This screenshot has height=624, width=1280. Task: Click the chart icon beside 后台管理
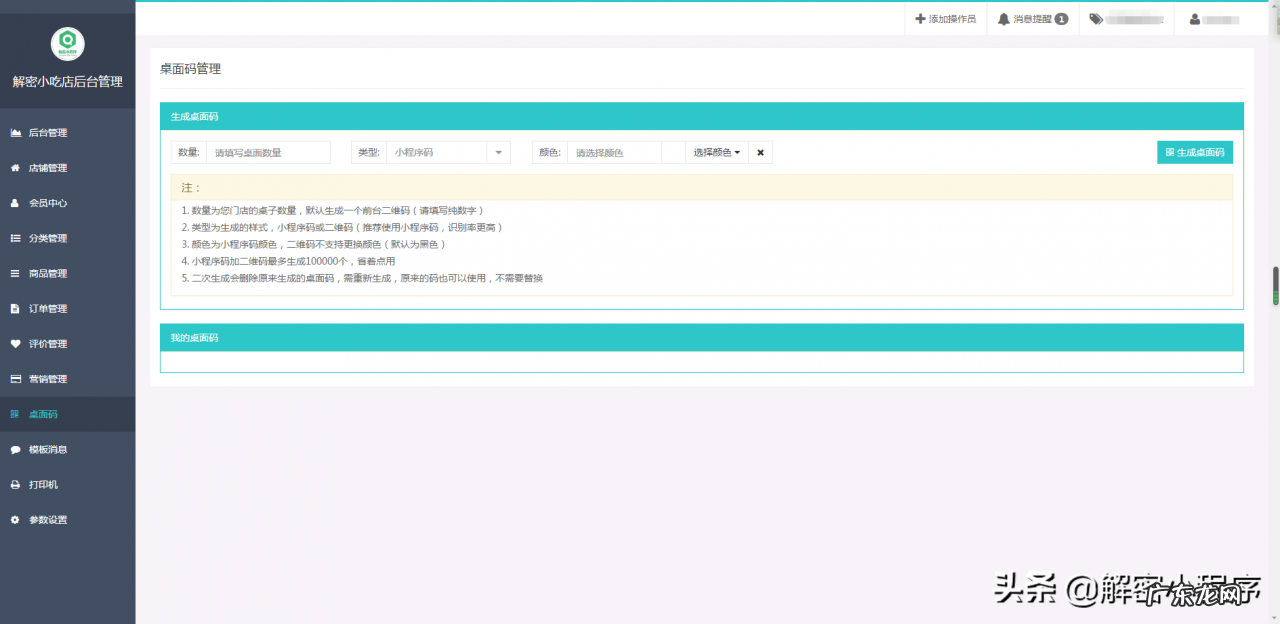click(x=15, y=133)
